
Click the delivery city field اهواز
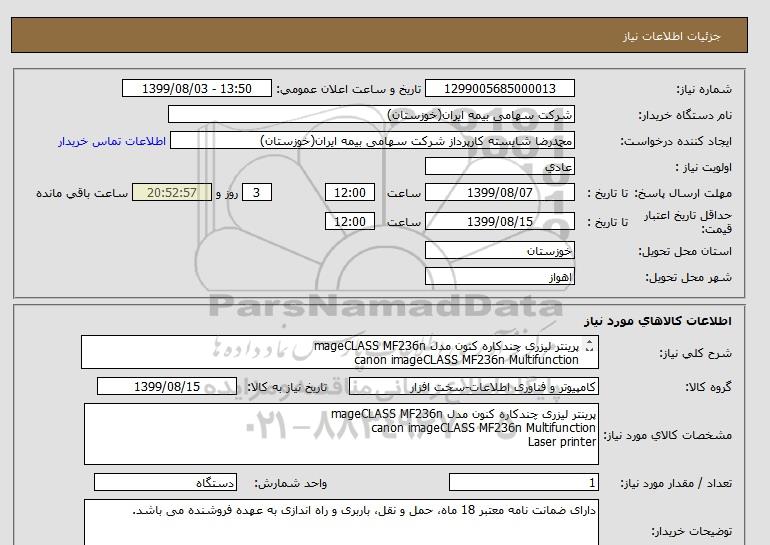point(499,277)
